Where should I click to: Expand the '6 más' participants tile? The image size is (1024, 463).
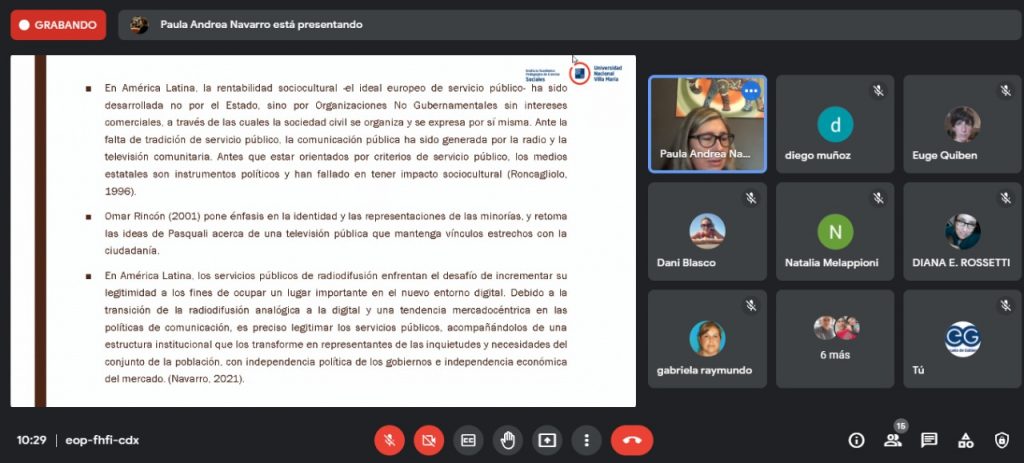[835, 339]
